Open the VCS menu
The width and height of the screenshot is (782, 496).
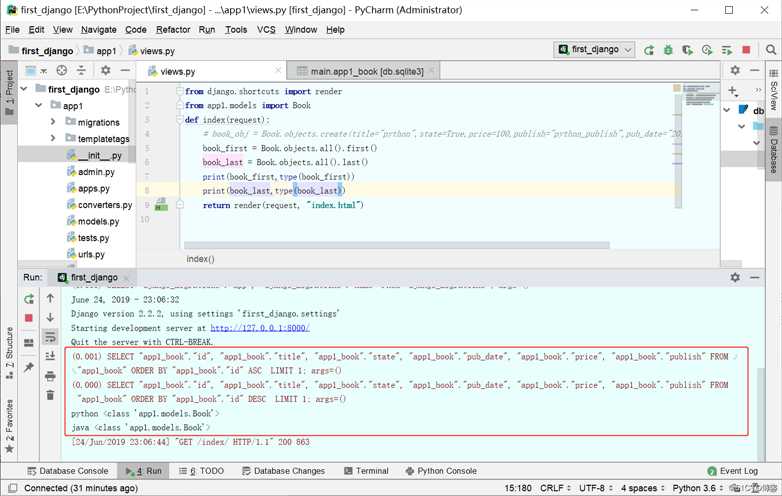(x=266, y=30)
